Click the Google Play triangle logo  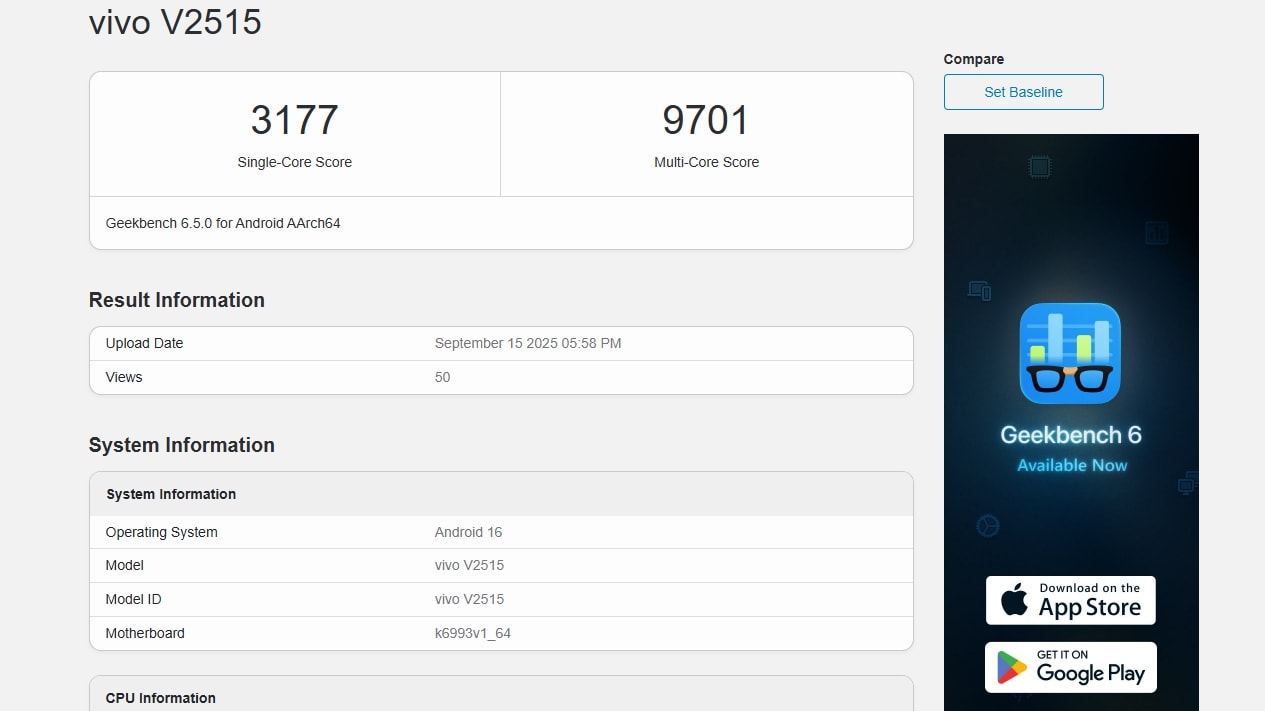pos(1012,668)
